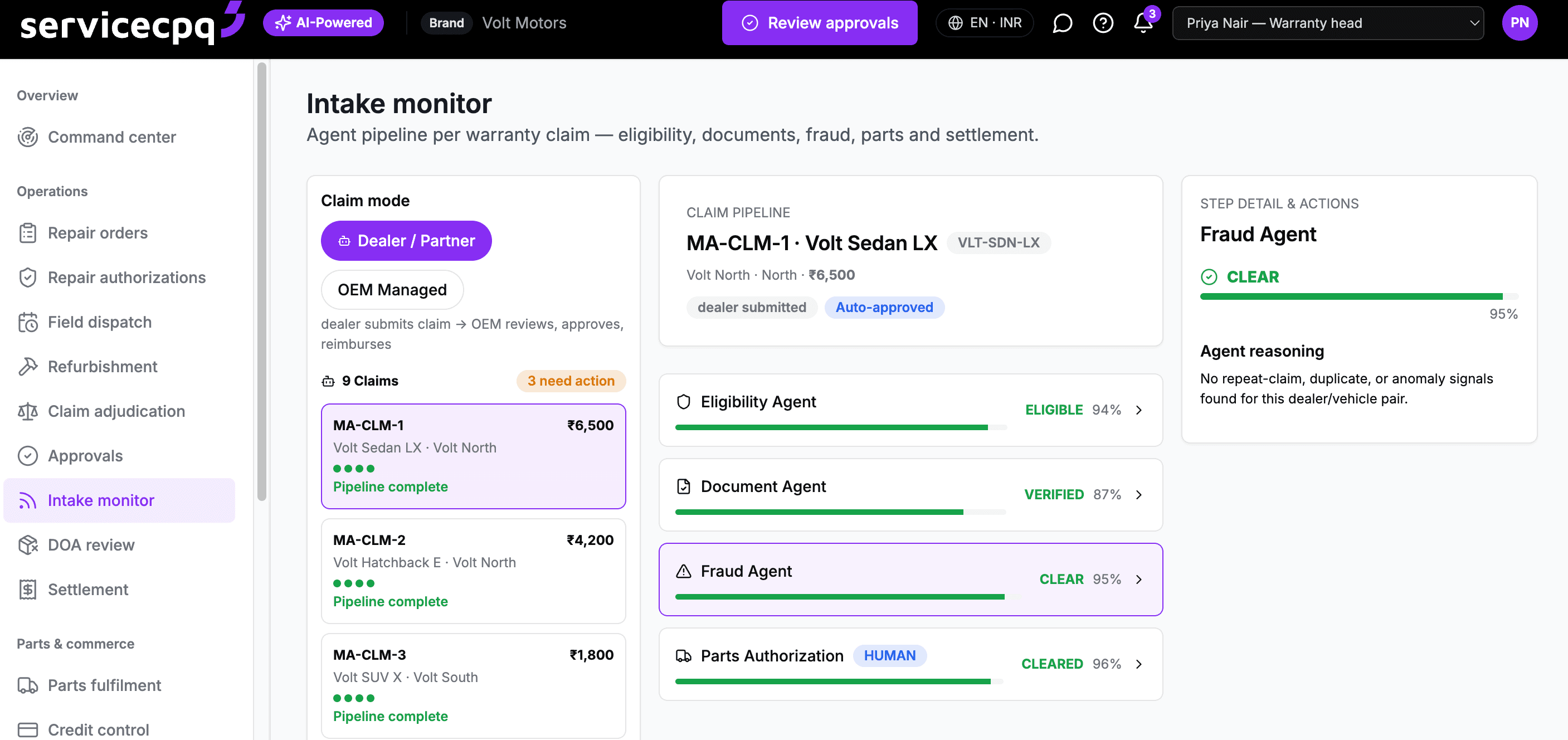Open the EN · INR language selector
This screenshot has height=740, width=1568.
coord(984,23)
